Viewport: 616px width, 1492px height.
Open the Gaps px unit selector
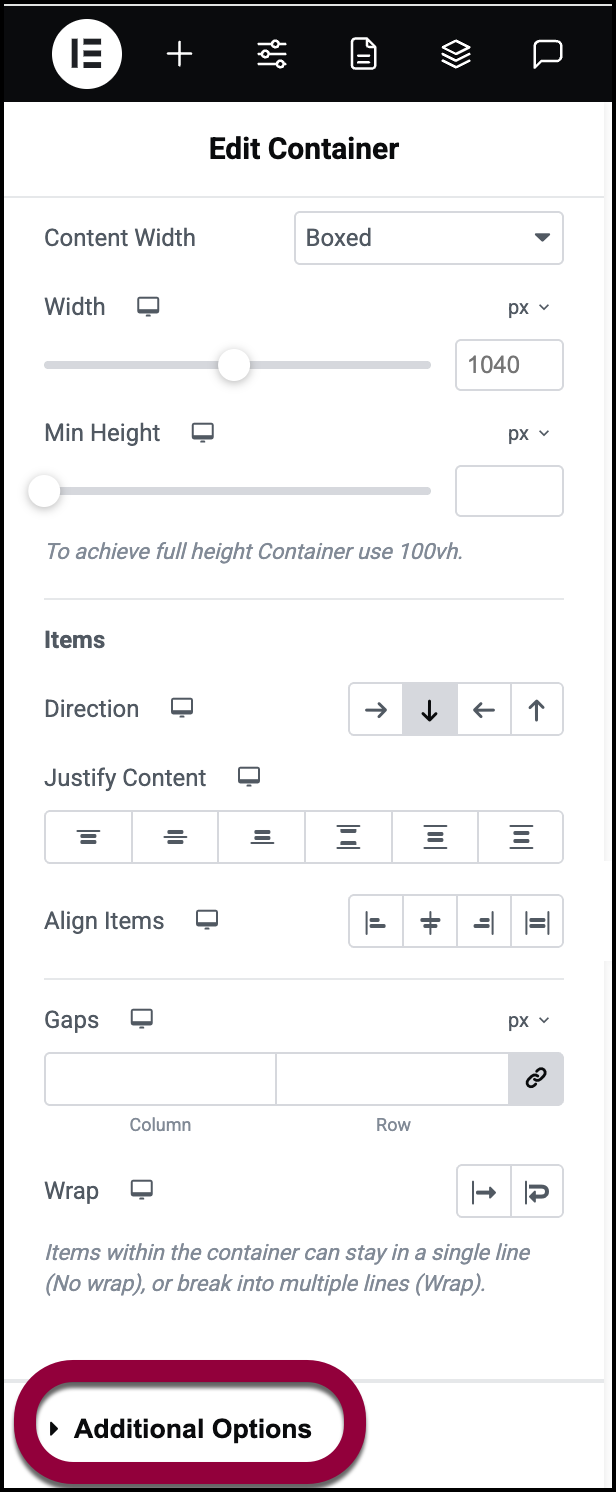[x=529, y=1021]
